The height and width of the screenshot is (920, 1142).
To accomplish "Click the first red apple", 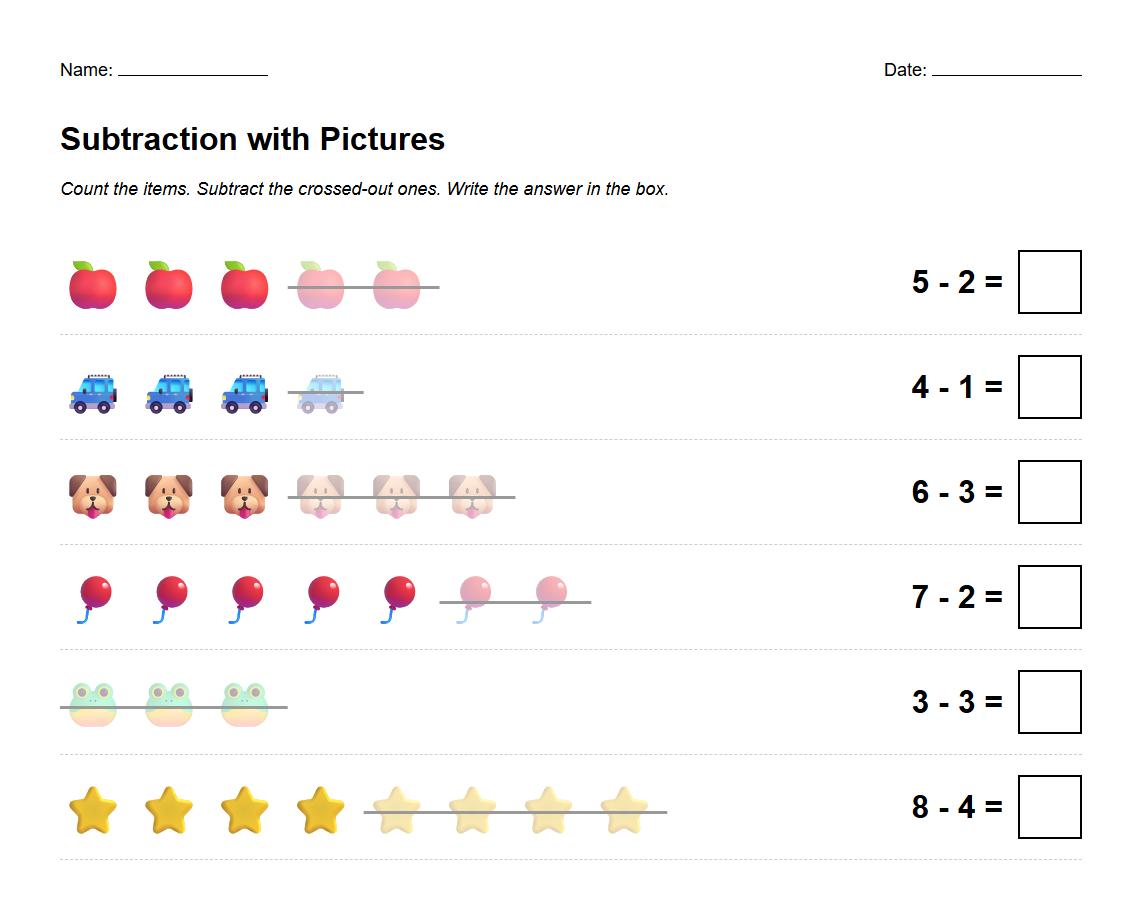I will point(93,285).
